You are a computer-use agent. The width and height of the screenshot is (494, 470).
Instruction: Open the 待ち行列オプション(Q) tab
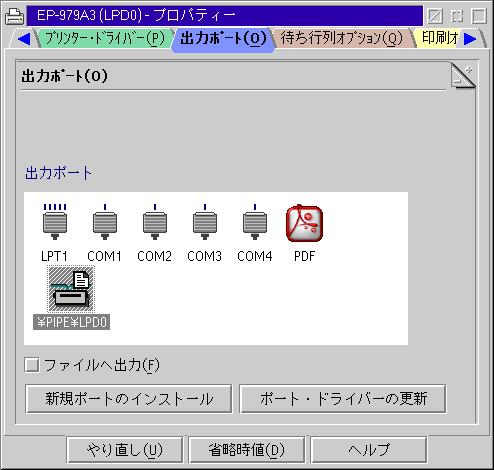pyautogui.click(x=342, y=38)
